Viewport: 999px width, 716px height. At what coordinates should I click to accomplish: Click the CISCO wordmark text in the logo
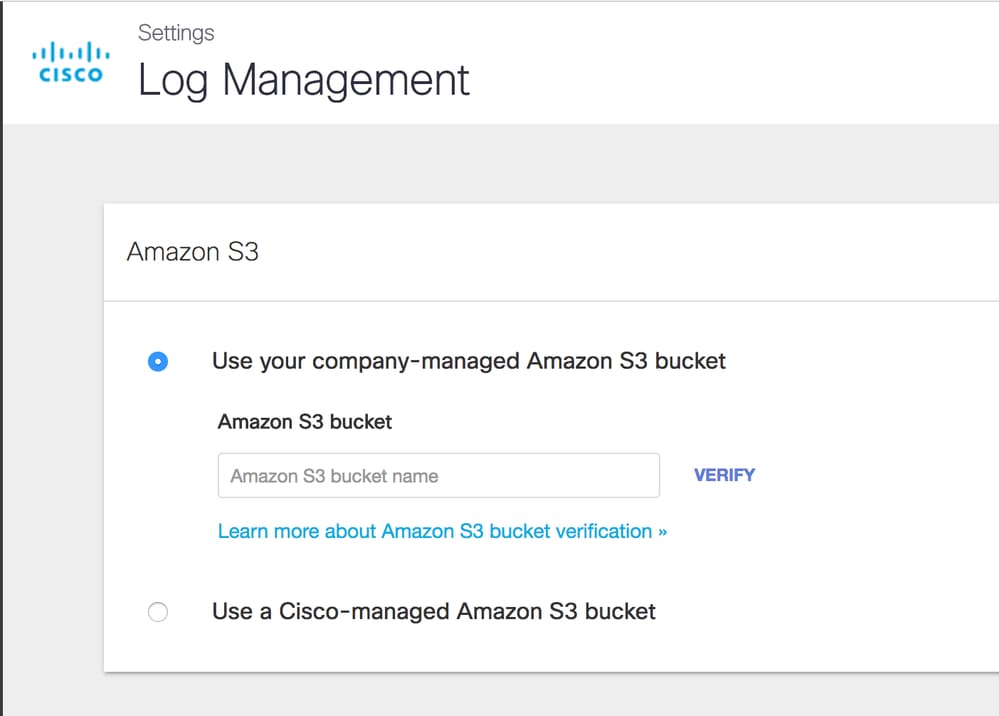[x=70, y=75]
